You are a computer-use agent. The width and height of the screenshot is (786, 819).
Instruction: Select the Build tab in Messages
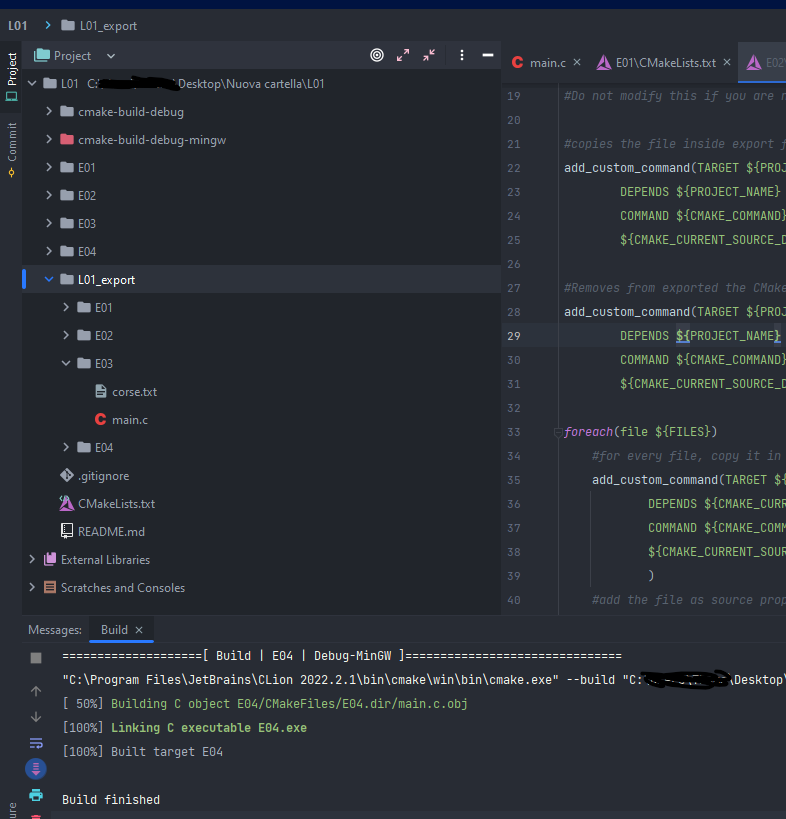pos(114,629)
